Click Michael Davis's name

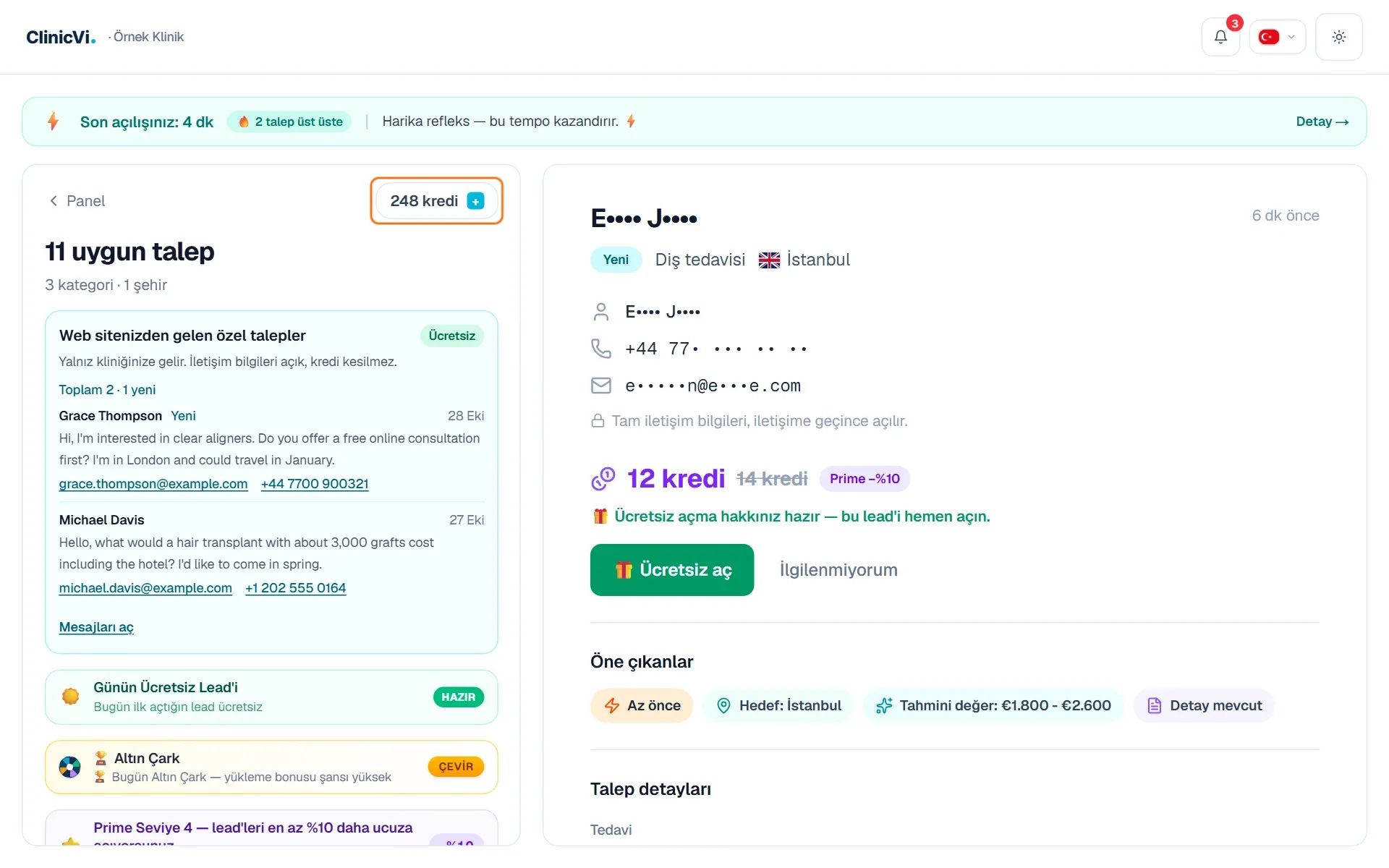[x=102, y=520]
